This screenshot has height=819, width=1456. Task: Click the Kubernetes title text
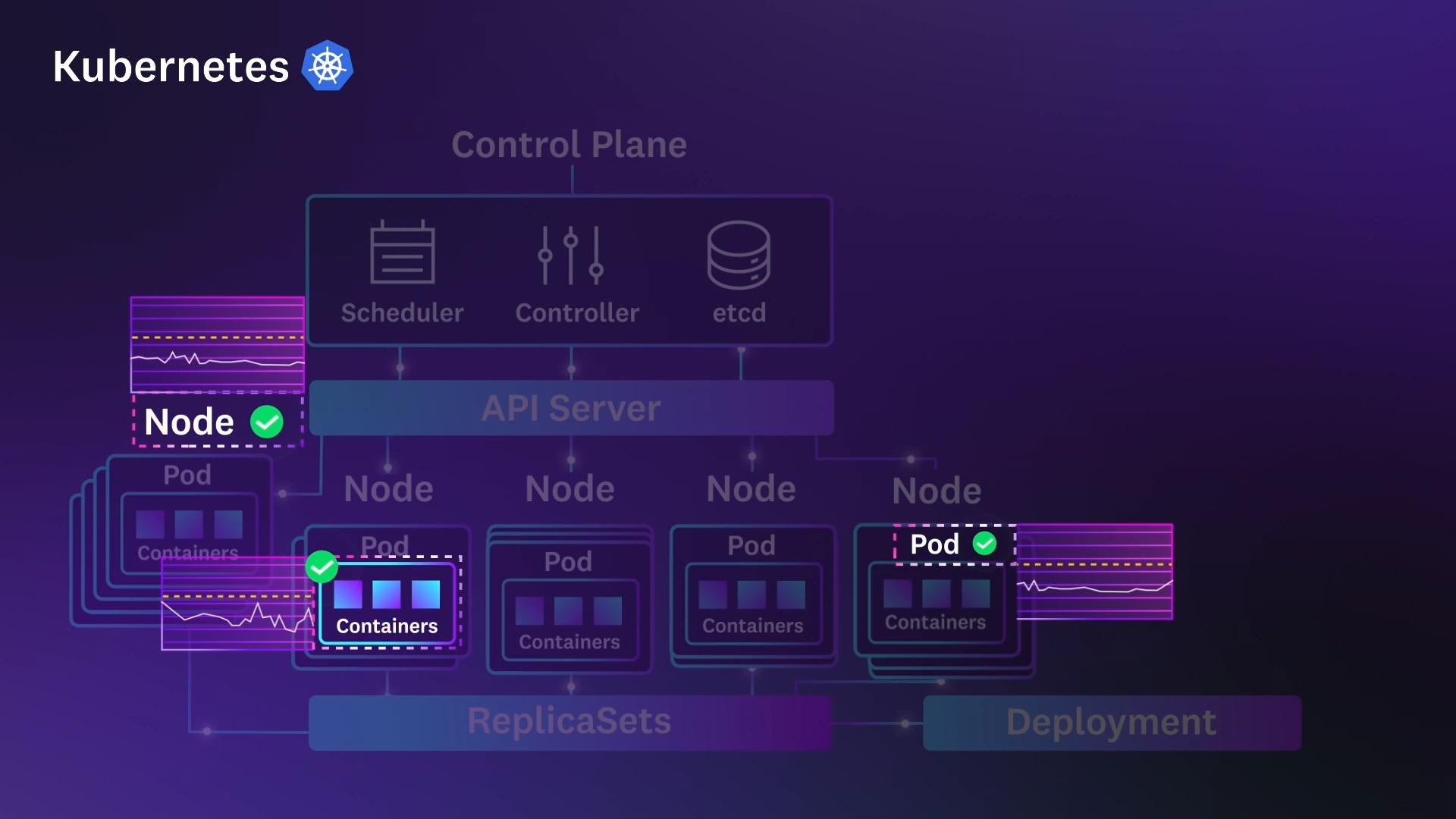point(171,67)
